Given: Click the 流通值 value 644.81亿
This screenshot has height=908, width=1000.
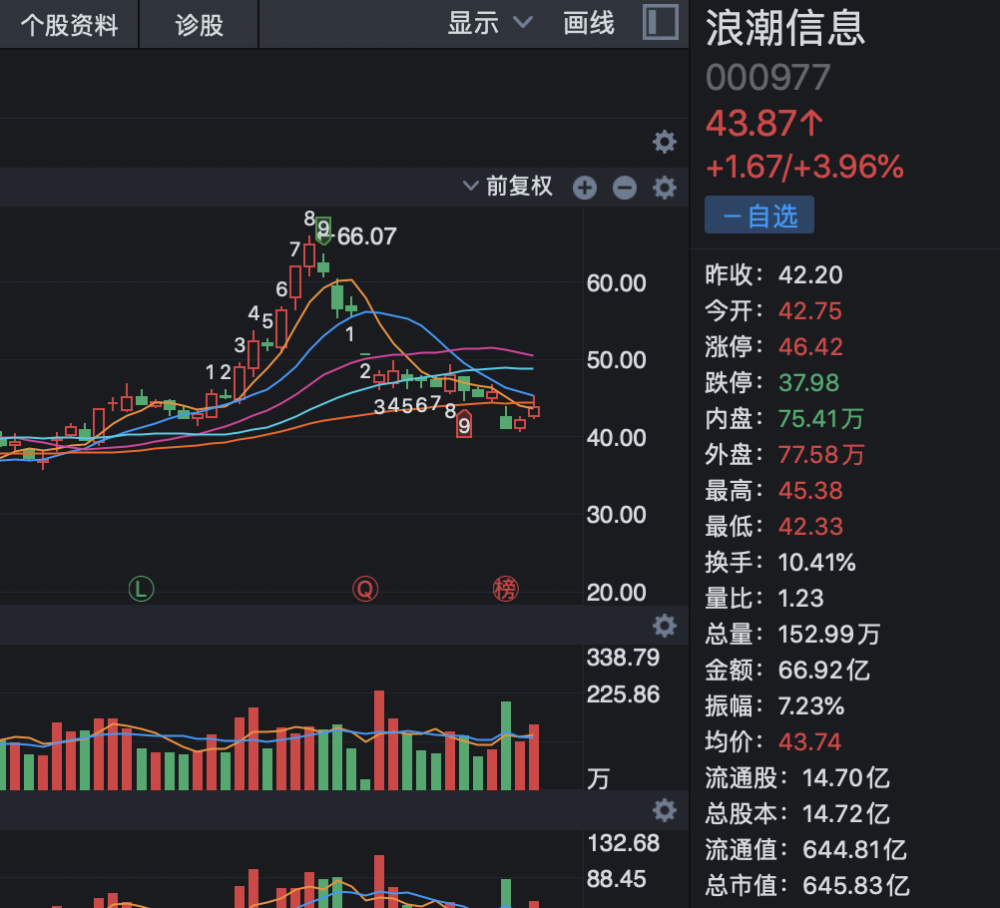Looking at the screenshot, I should (855, 850).
